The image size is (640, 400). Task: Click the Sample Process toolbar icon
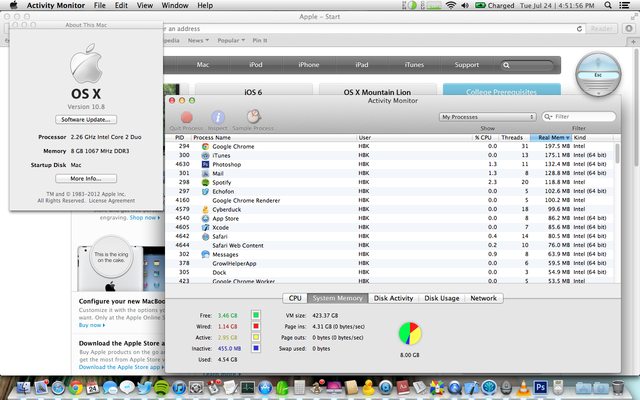[x=253, y=117]
